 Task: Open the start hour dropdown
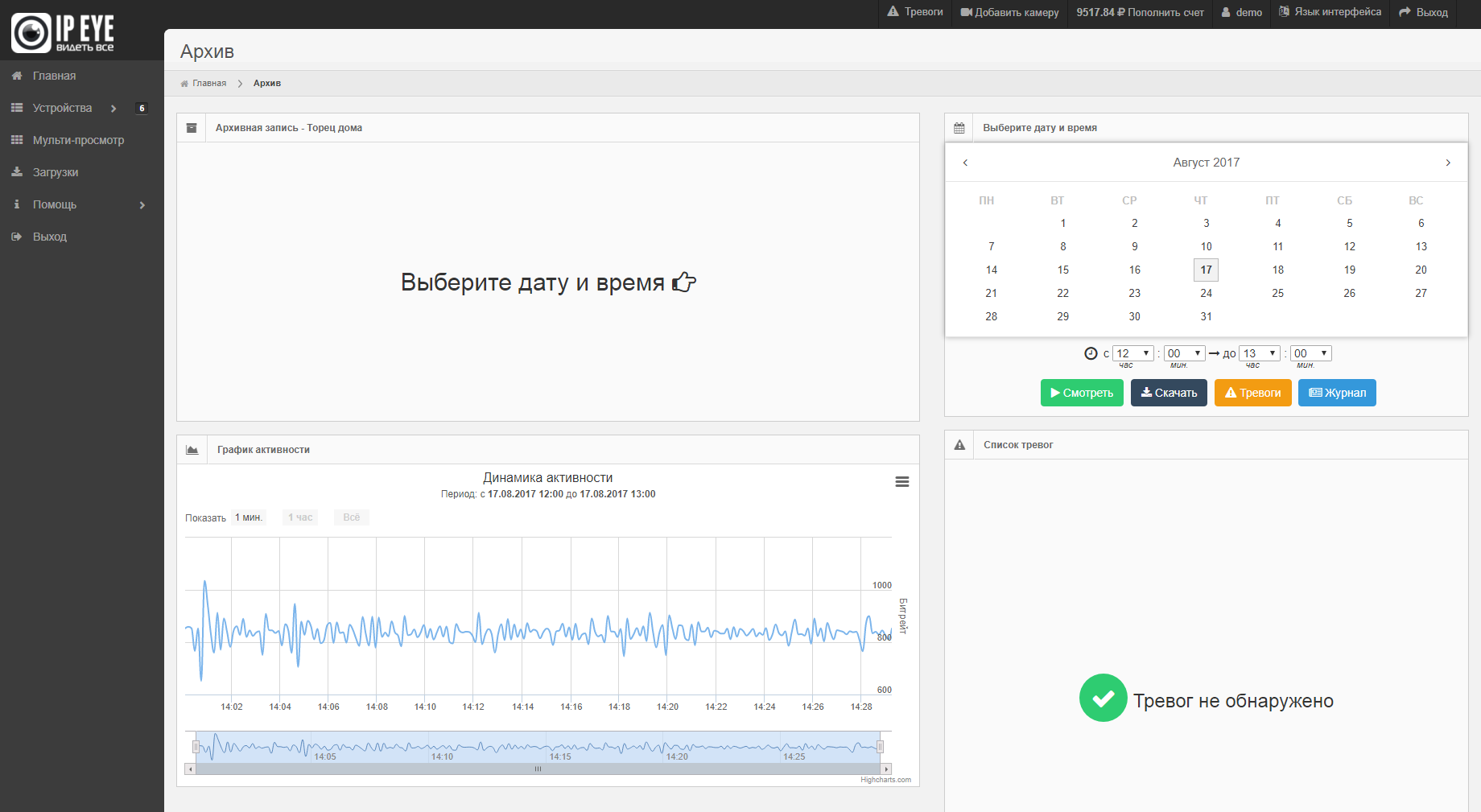[1132, 353]
